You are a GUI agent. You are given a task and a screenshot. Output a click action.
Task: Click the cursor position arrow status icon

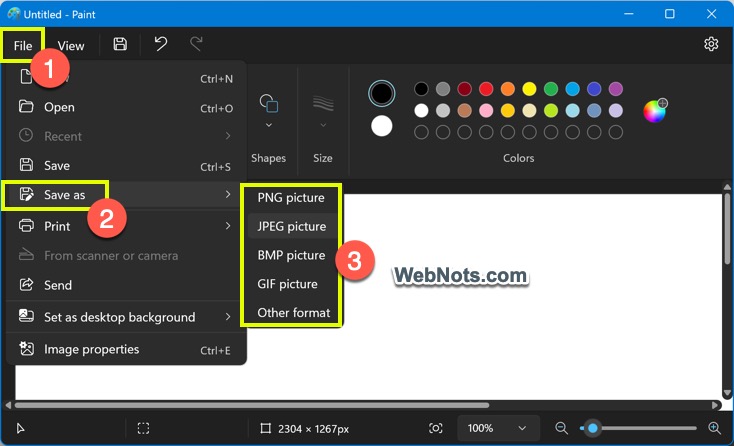(x=20, y=428)
